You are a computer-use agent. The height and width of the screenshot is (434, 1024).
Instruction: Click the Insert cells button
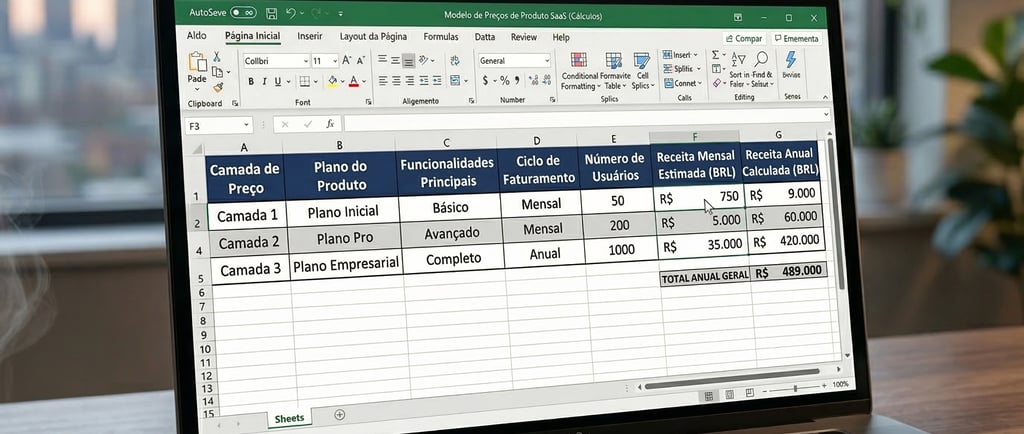click(x=680, y=55)
